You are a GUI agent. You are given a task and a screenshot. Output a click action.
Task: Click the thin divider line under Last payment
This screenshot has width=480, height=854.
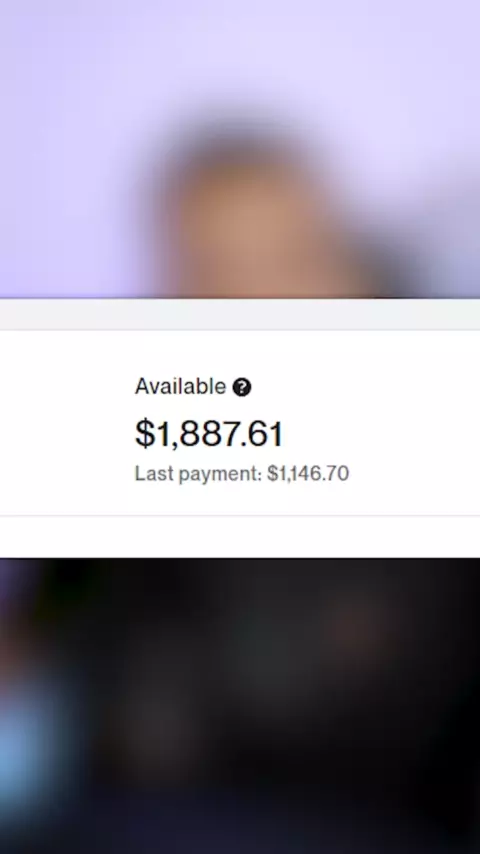240,515
